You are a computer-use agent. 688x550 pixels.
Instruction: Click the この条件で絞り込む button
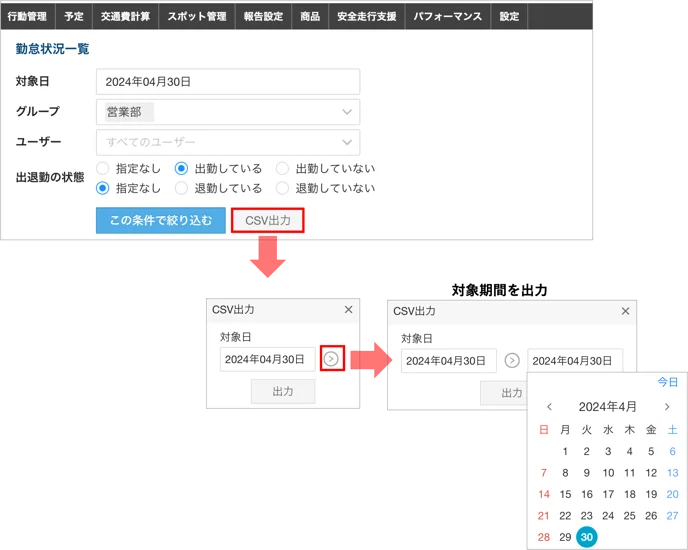coord(161,220)
